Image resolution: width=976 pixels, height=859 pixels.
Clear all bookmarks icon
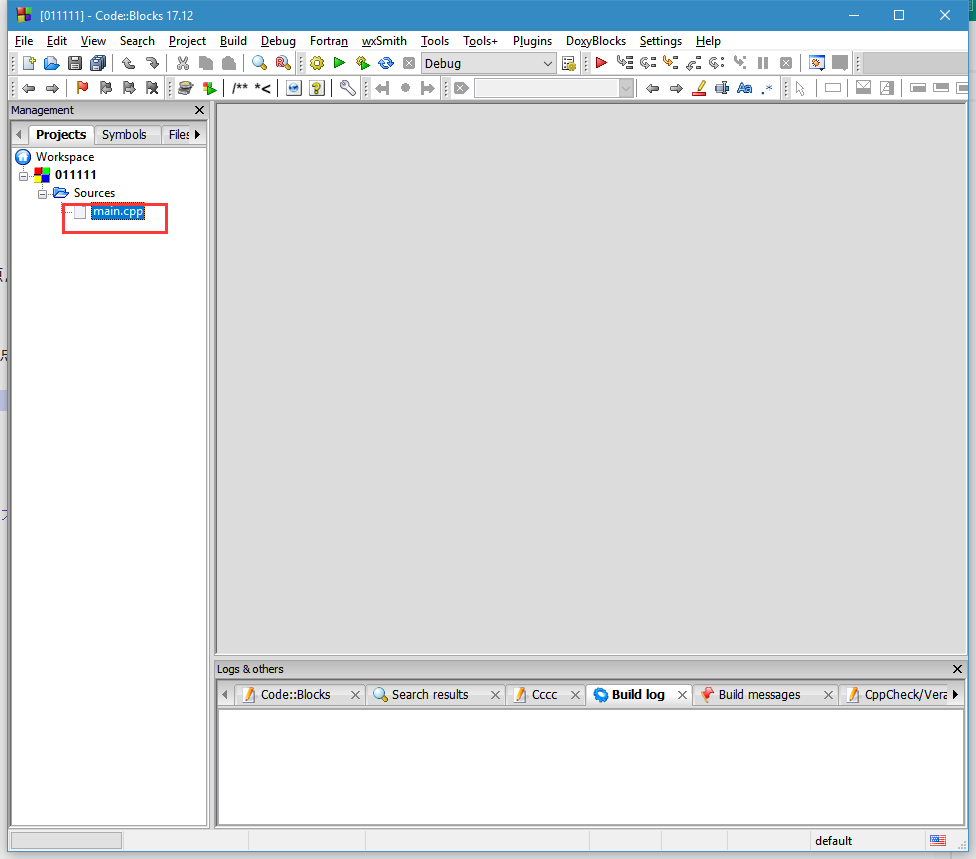(x=152, y=88)
